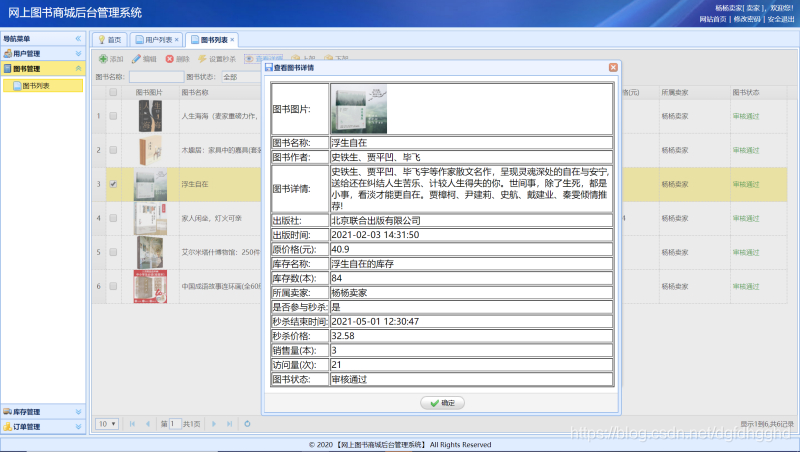Switch to the 首页 tab
Viewport: 800px width, 452px height.
[x=109, y=39]
